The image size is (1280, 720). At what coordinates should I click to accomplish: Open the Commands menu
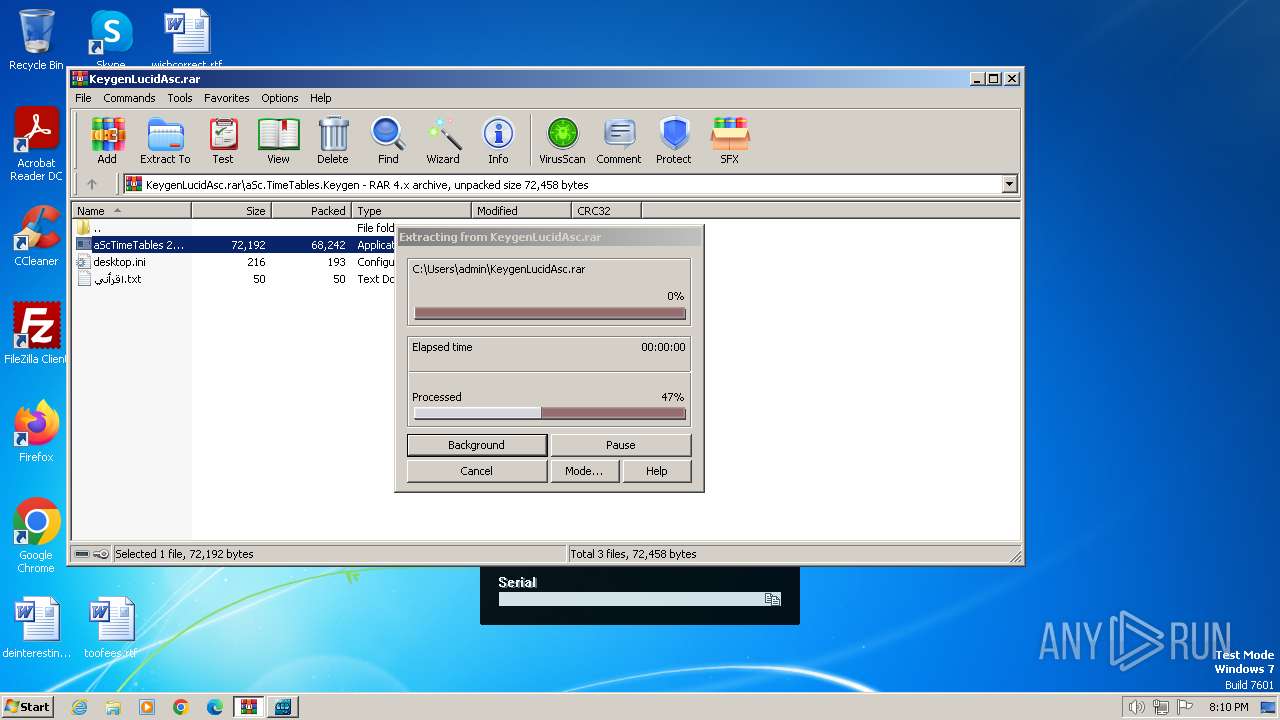point(129,98)
